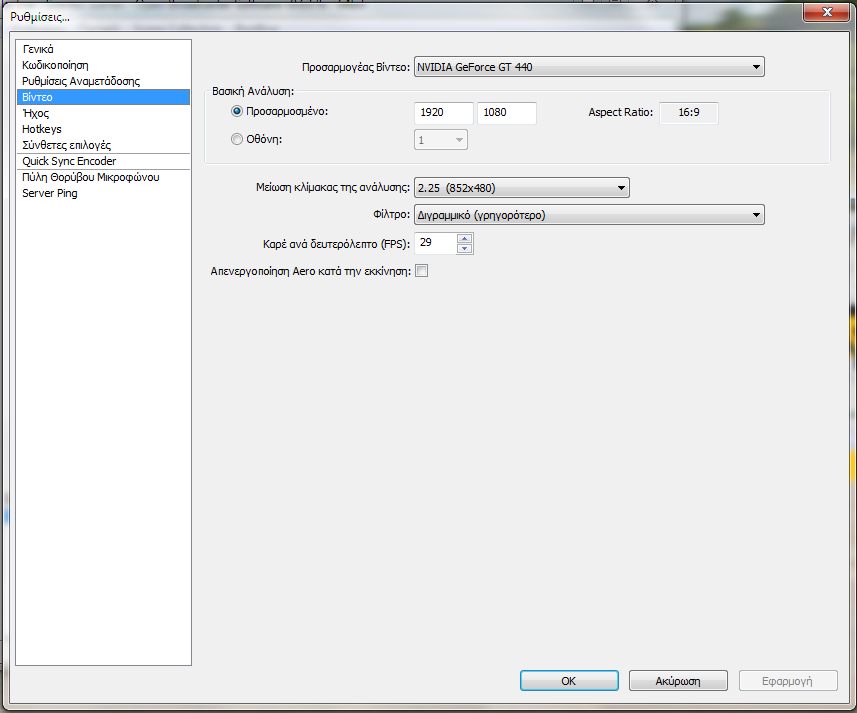The image size is (857, 713).
Task: Select Quick Sync Encoder in sidebar
Action: pos(103,161)
